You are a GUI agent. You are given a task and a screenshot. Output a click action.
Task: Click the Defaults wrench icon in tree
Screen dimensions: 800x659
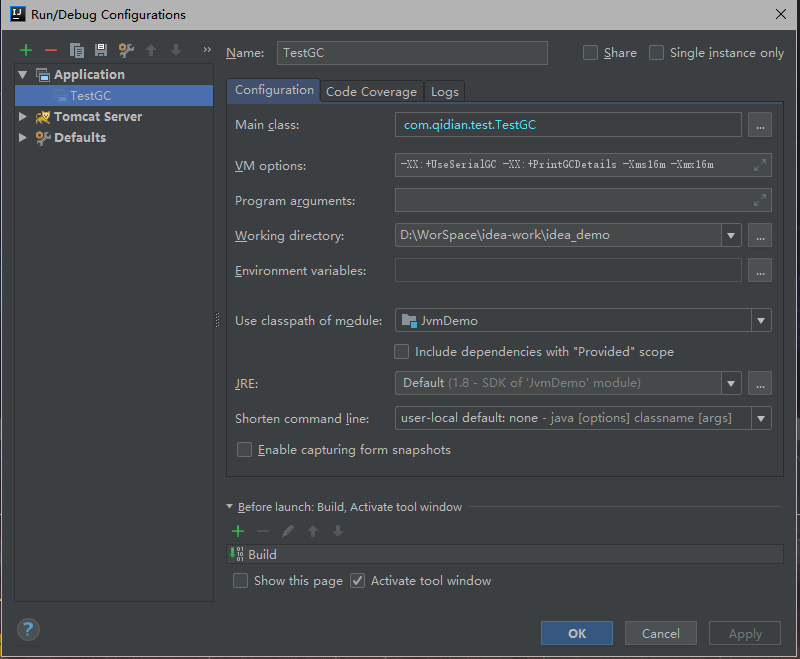[x=43, y=138]
